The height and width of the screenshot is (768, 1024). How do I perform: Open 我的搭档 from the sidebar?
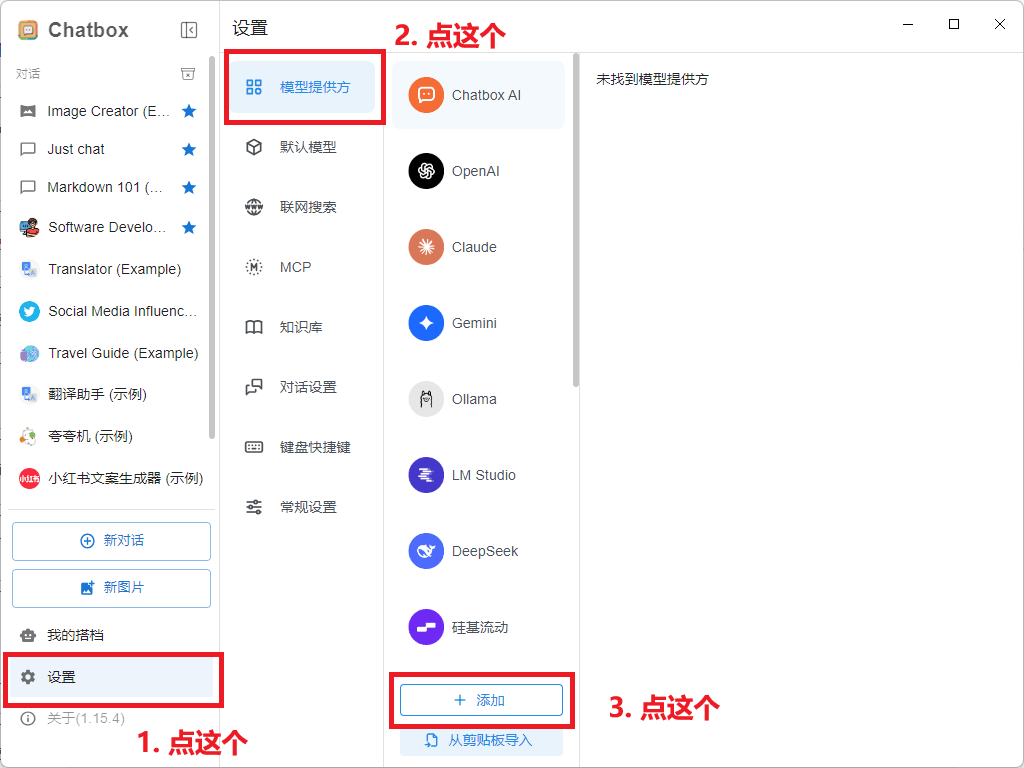tap(75, 634)
